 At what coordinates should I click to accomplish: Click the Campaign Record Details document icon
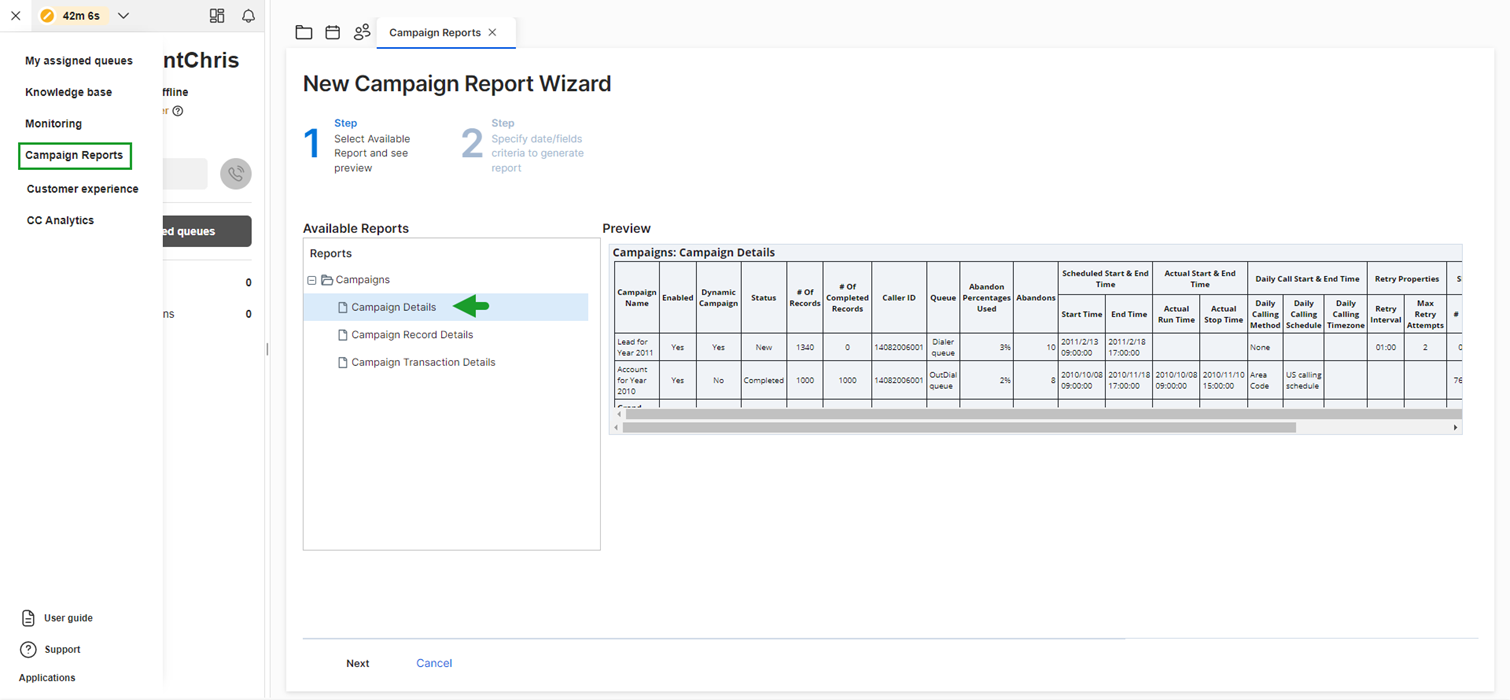[x=342, y=335]
